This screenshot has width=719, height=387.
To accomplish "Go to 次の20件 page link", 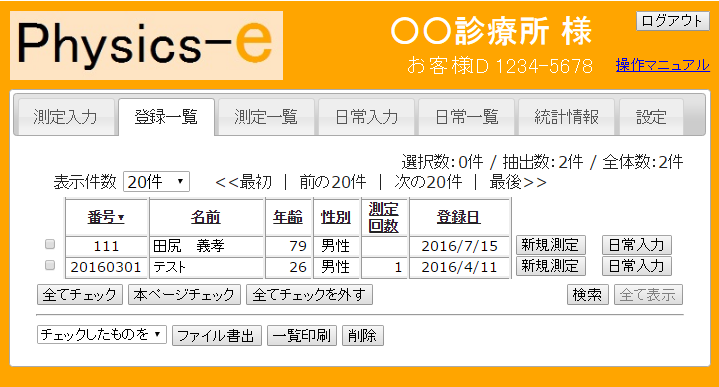I will point(428,182).
